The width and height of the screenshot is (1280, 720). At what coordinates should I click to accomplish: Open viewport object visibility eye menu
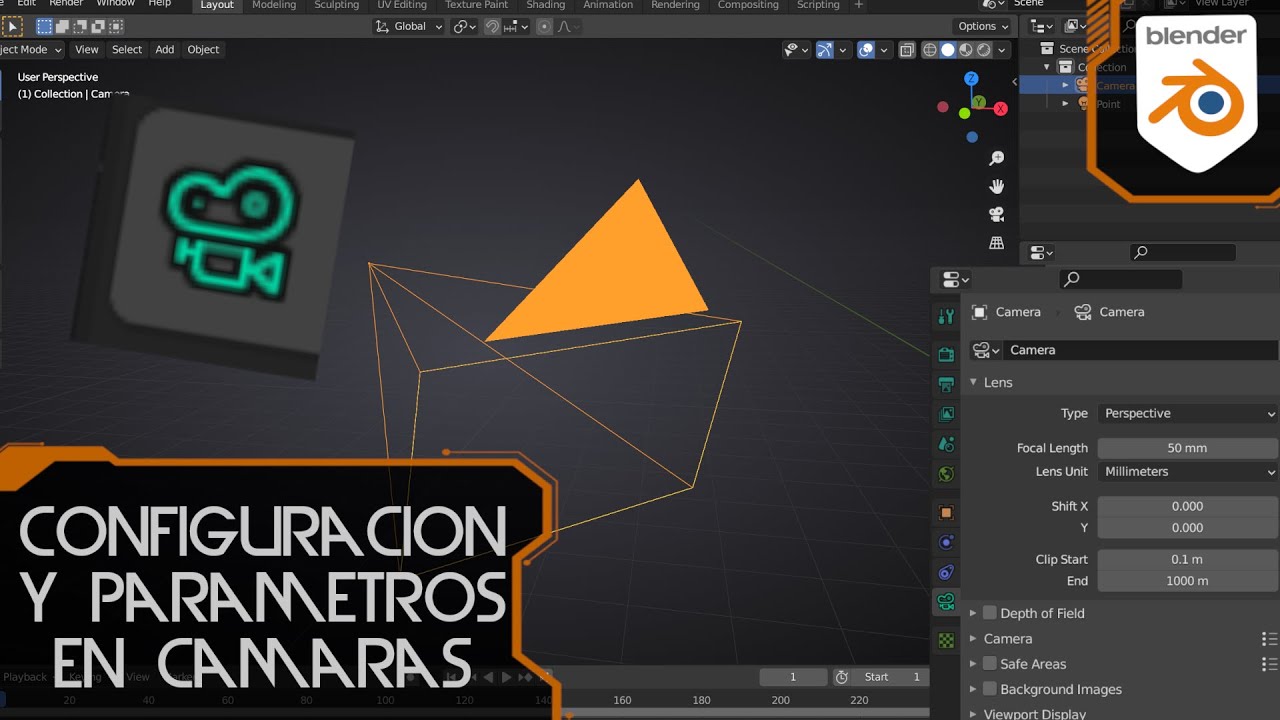[796, 50]
